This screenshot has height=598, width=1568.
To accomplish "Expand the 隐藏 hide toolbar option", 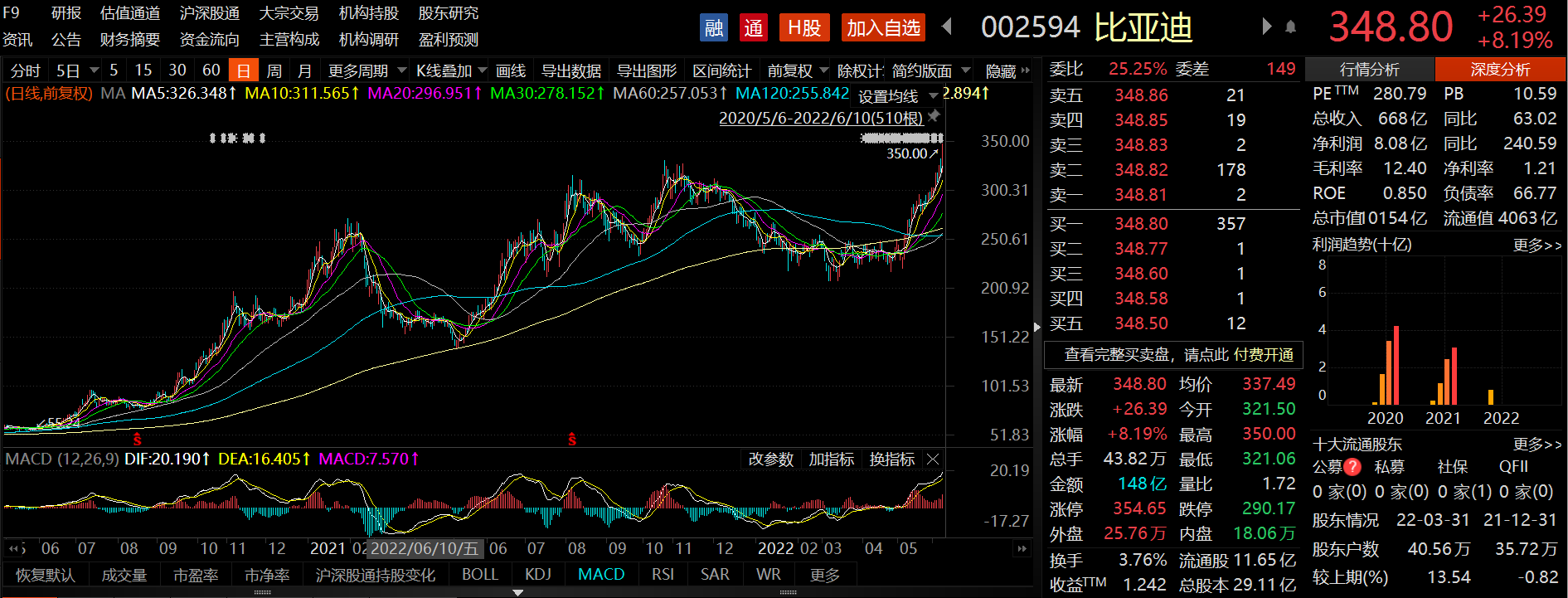I will [1007, 70].
